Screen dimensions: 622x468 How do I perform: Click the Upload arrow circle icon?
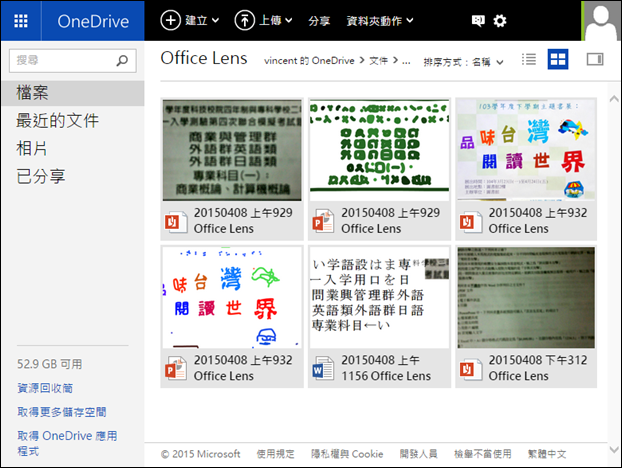tap(244, 20)
